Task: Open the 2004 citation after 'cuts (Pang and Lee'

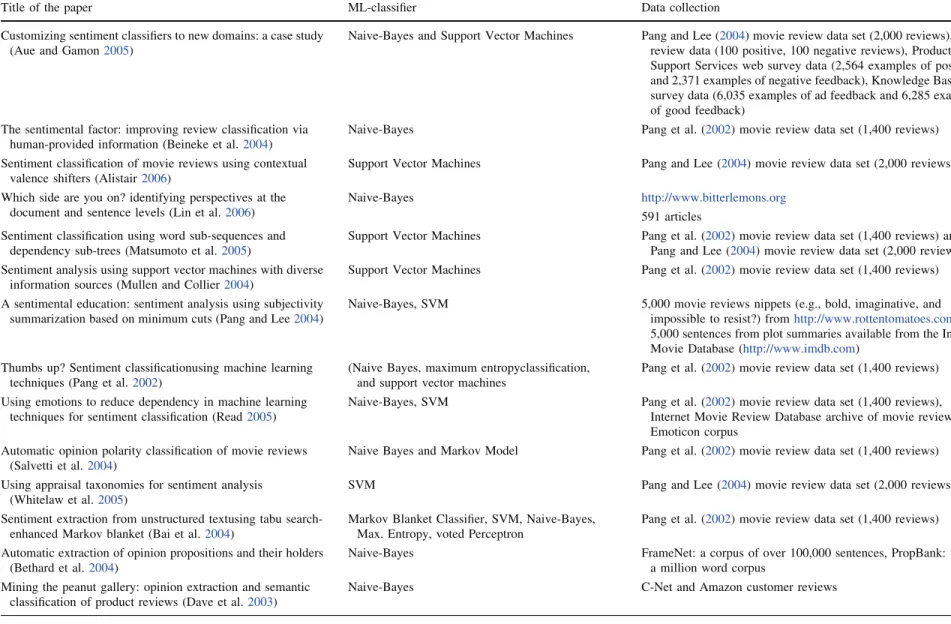Action: pos(306,319)
